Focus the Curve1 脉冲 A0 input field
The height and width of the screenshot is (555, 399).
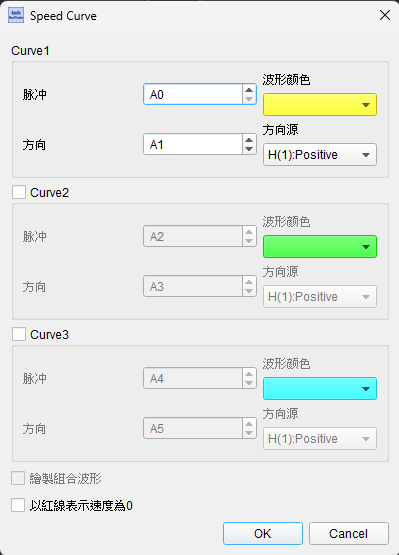point(193,94)
